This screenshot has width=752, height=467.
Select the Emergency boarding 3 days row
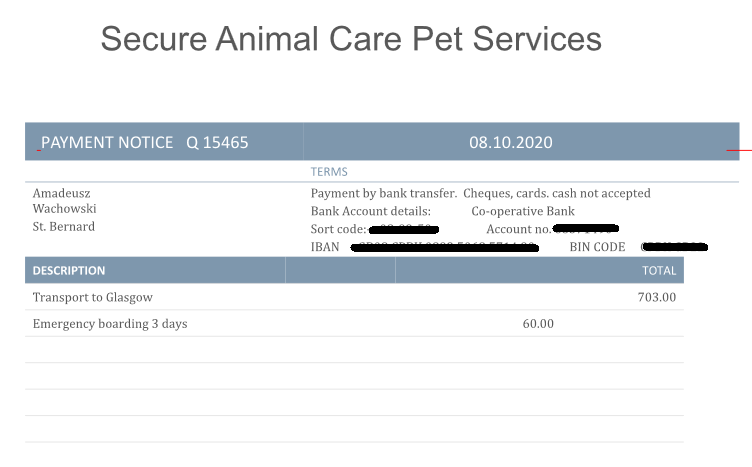(354, 324)
